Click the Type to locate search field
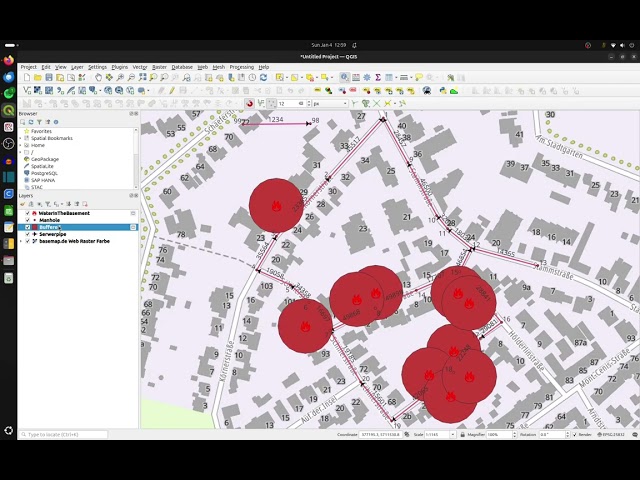This screenshot has height=480, width=640. pyautogui.click(x=64, y=435)
